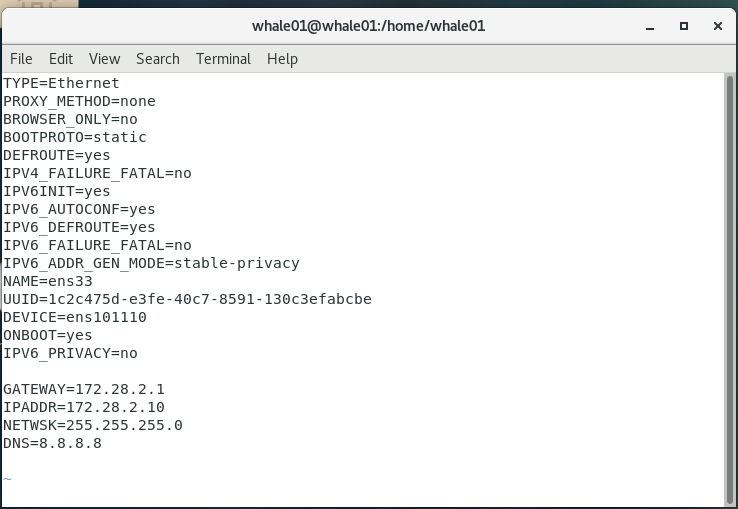Viewport: 738px width, 509px height.
Task: Click the UUID line in the terminal
Action: [x=187, y=299]
